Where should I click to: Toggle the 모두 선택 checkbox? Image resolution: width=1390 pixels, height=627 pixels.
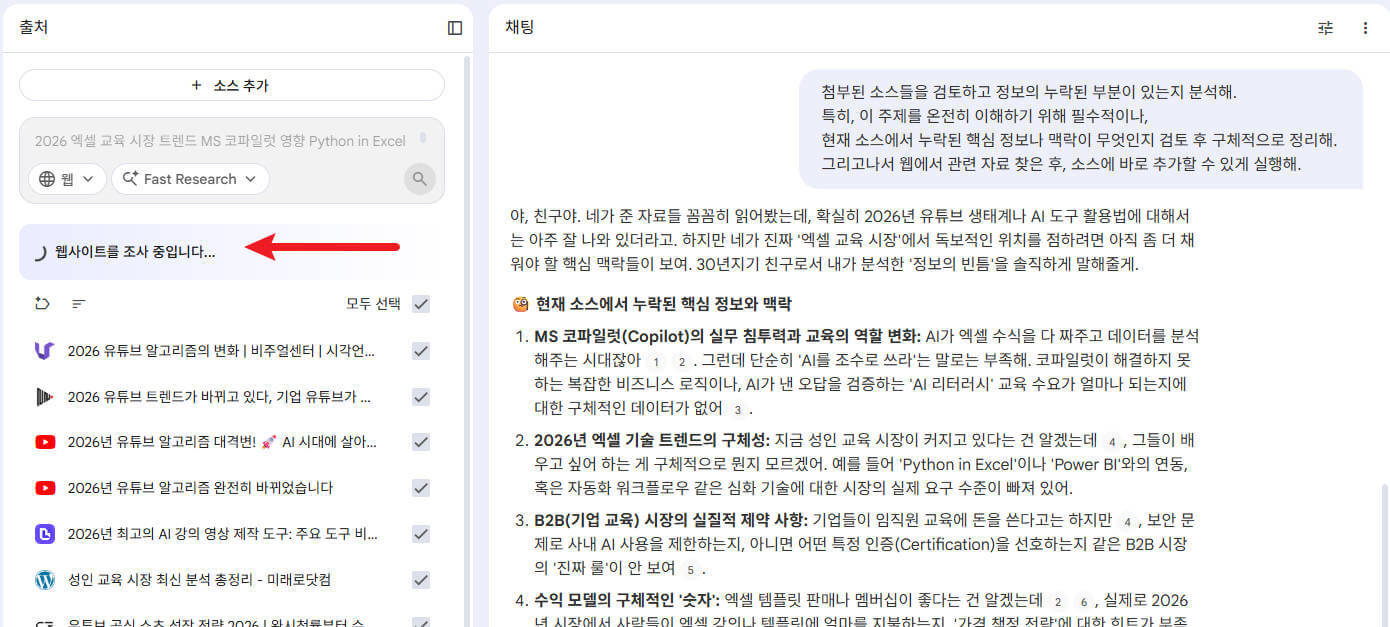tap(421, 304)
